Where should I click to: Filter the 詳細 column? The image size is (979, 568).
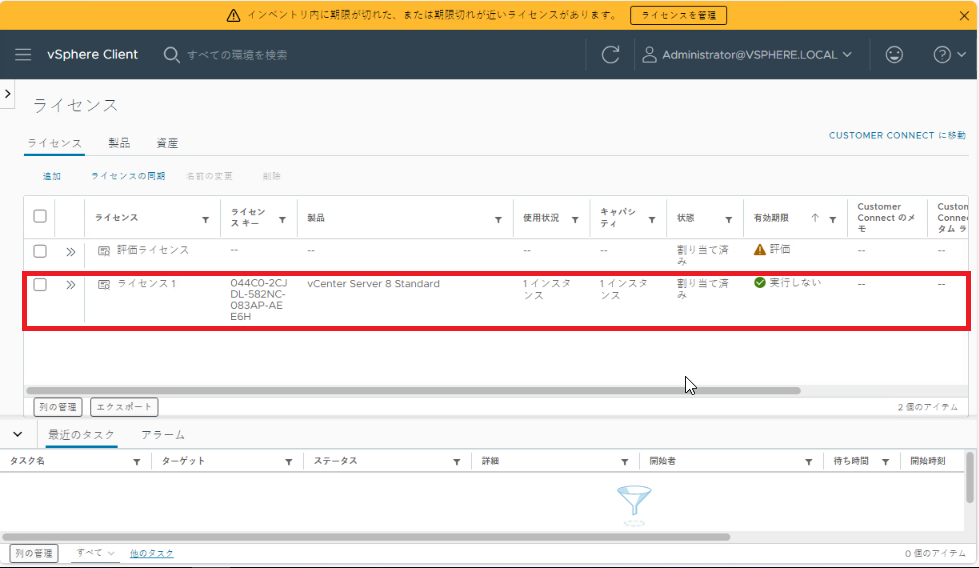tap(624, 462)
